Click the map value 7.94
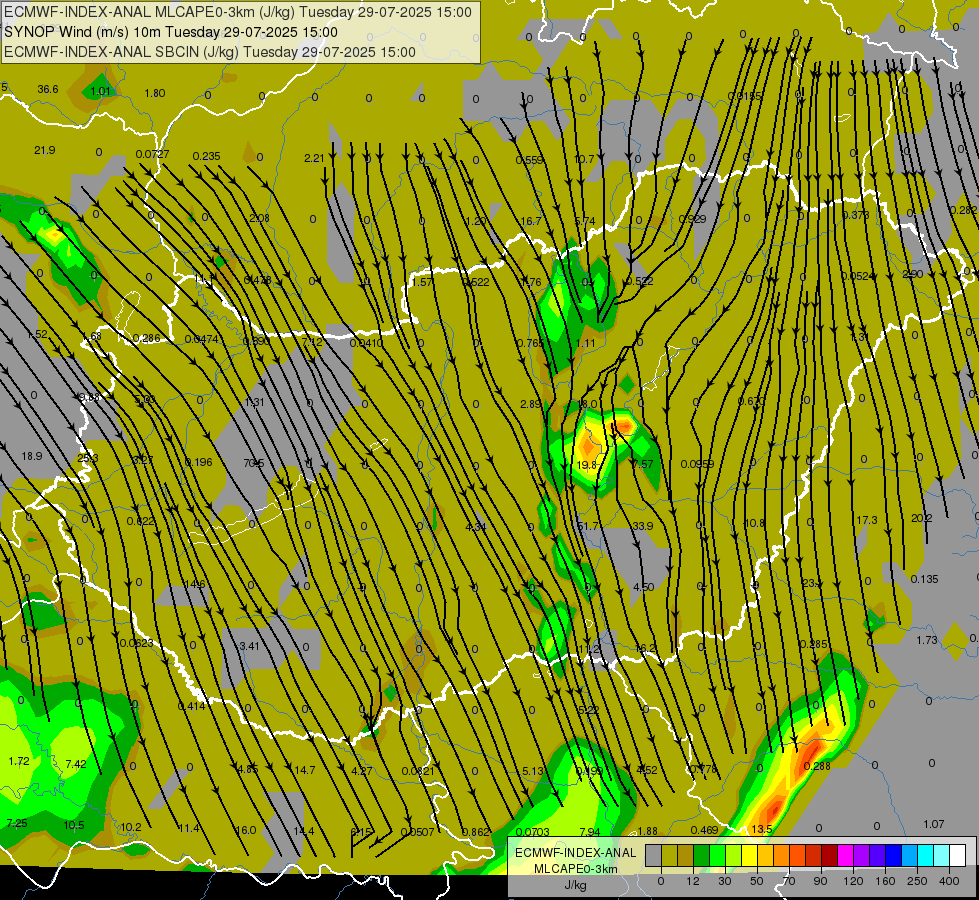Screen dimensions: 979x900 pyautogui.click(x=590, y=831)
